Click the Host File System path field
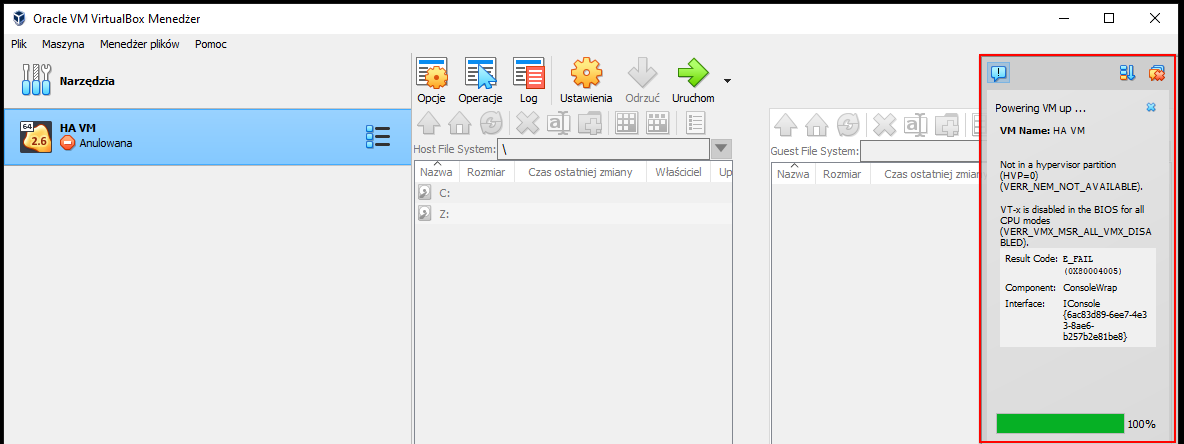The image size is (1184, 444). 603,150
